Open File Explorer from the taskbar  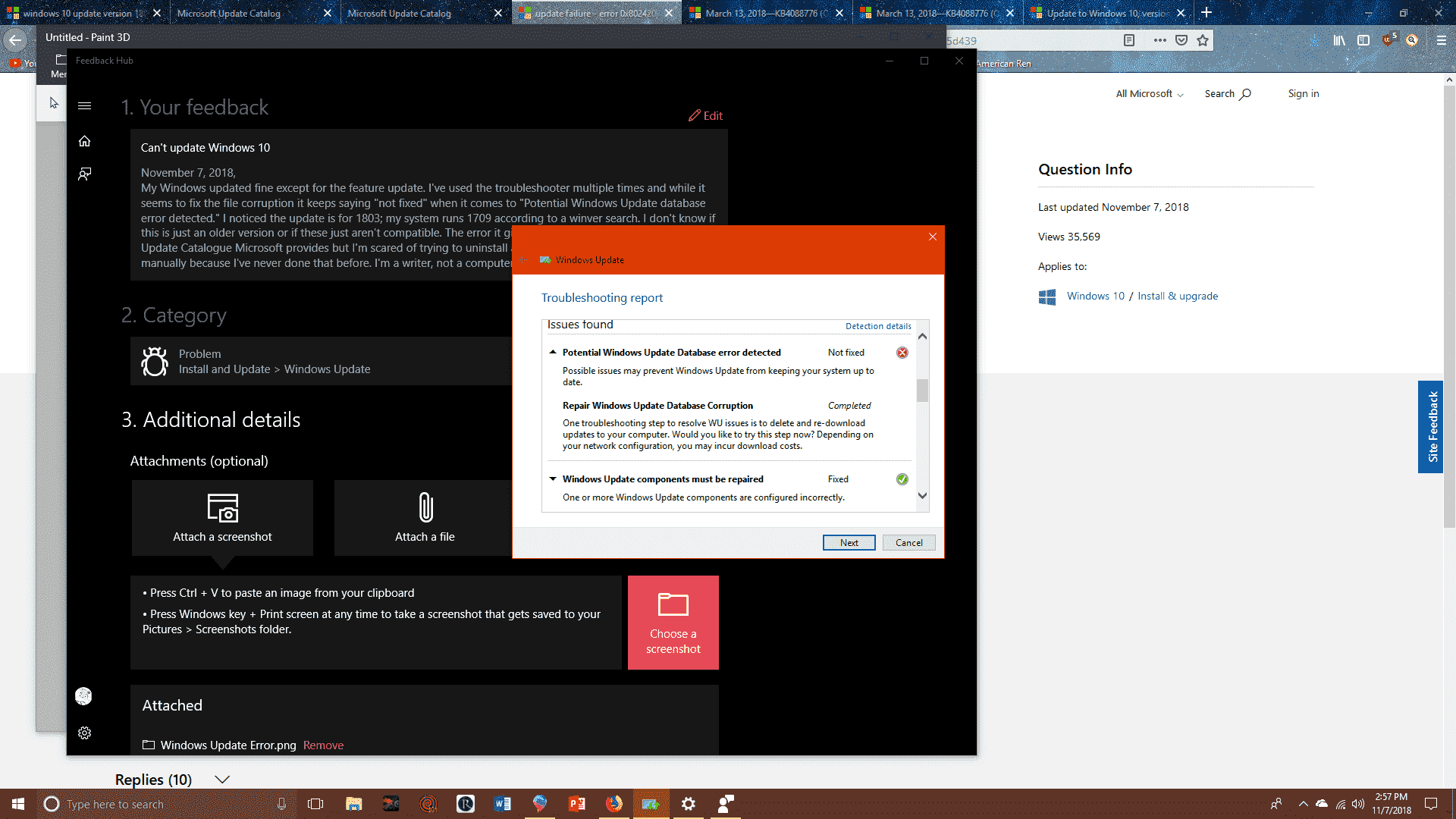click(x=353, y=804)
